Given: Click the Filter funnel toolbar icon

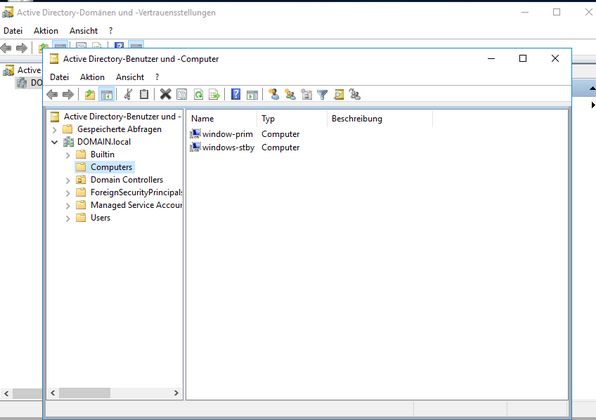Looking at the screenshot, I should click(322, 94).
